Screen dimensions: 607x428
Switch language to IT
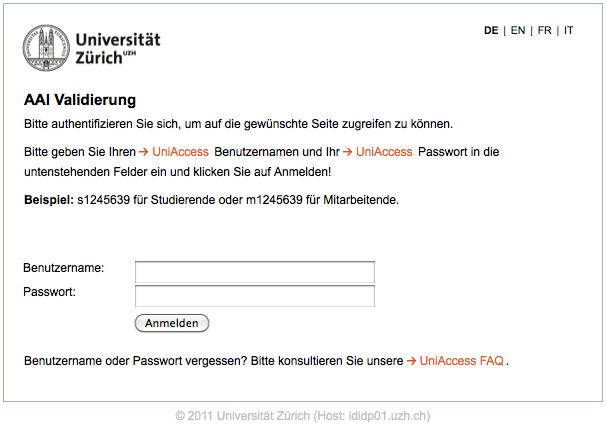(x=568, y=31)
